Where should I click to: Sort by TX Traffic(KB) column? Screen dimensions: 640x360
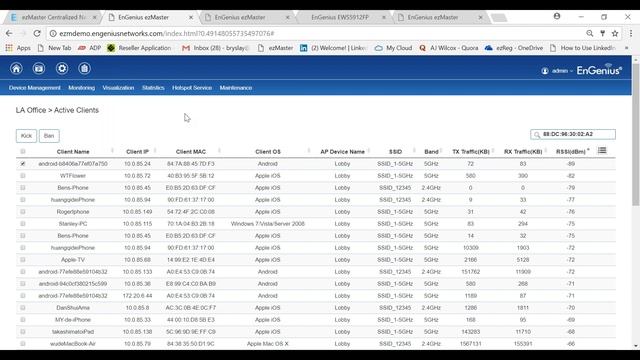point(471,151)
